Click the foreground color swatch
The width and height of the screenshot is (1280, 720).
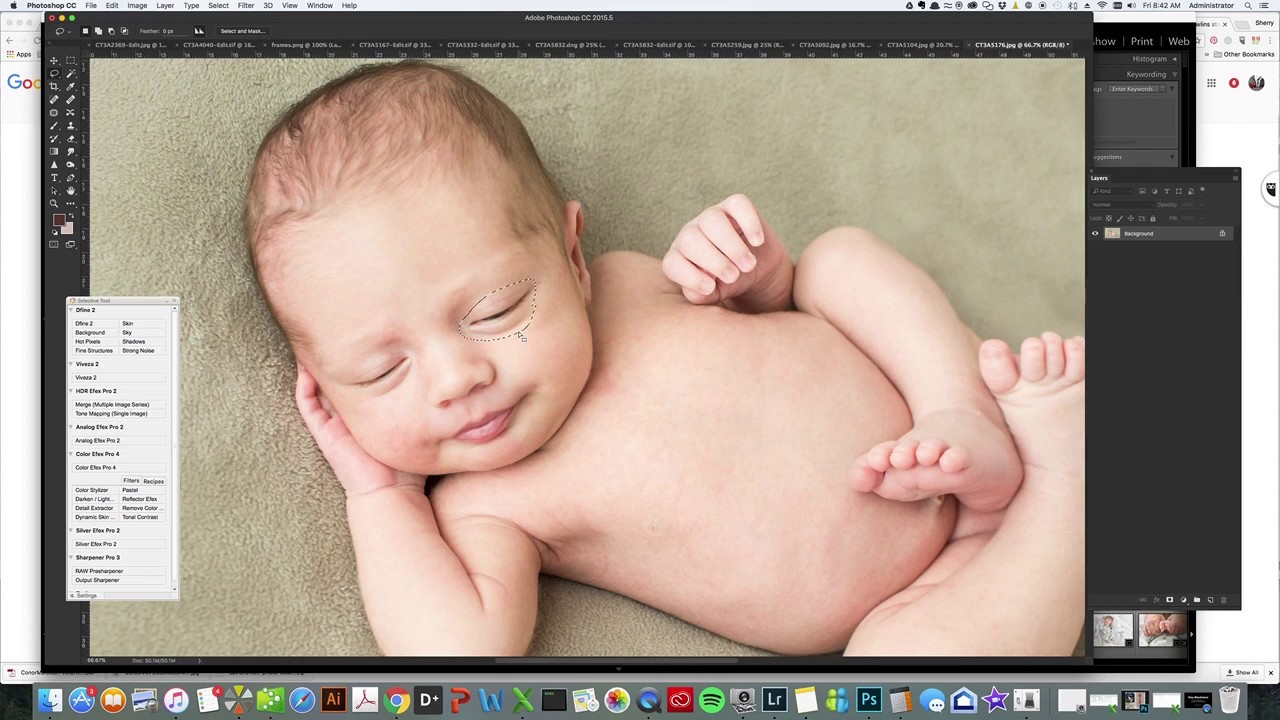(x=59, y=219)
